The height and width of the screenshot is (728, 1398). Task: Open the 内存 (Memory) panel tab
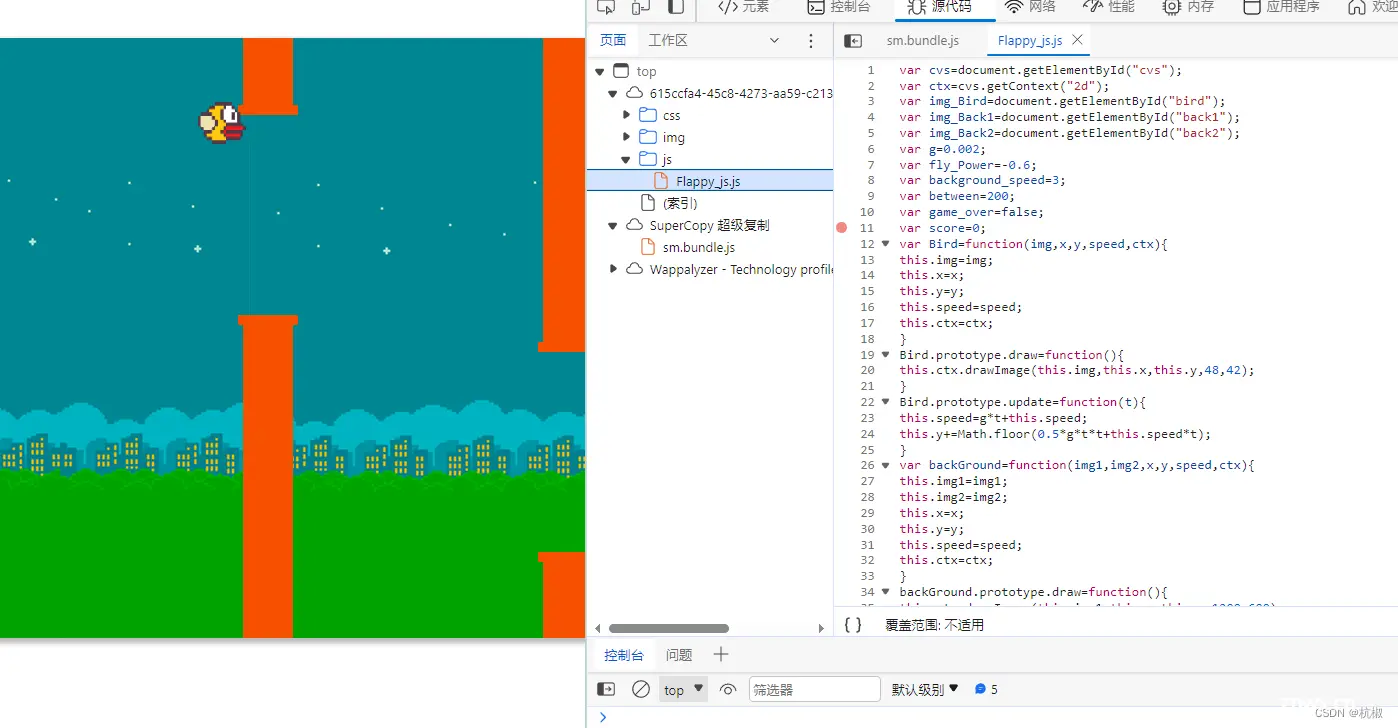[x=1188, y=7]
